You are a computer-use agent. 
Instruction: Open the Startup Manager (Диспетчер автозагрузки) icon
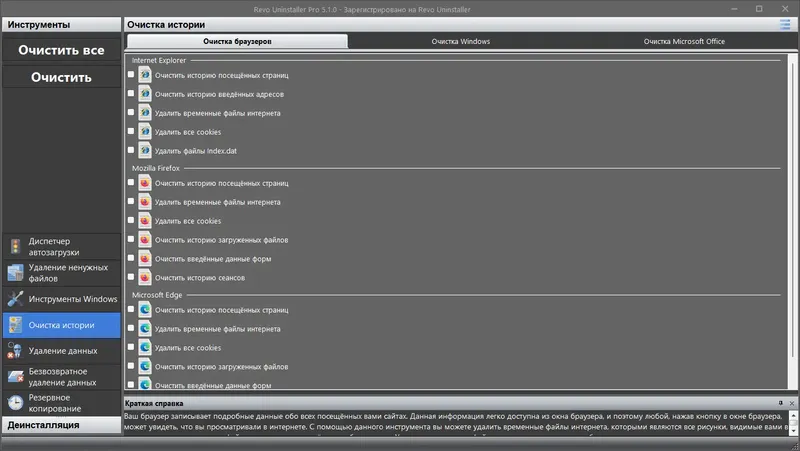pos(15,247)
